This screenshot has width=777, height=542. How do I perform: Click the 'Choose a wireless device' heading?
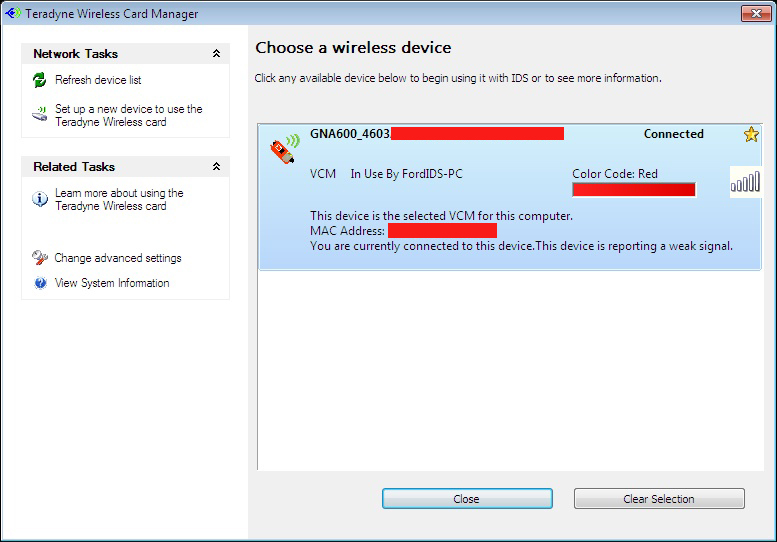coord(353,48)
